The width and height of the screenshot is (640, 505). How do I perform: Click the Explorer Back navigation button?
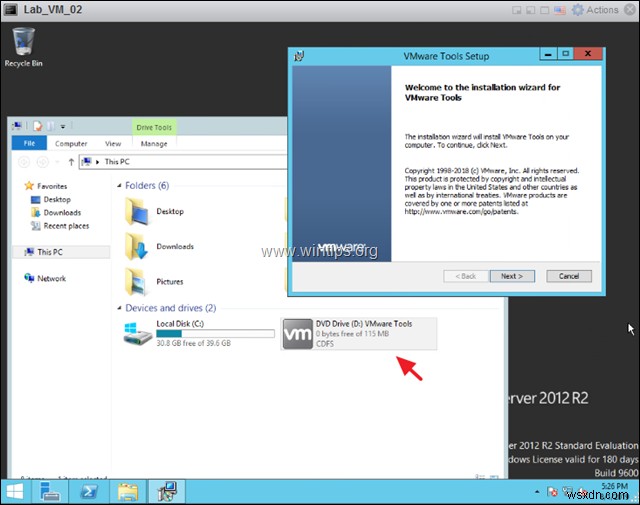[x=24, y=162]
